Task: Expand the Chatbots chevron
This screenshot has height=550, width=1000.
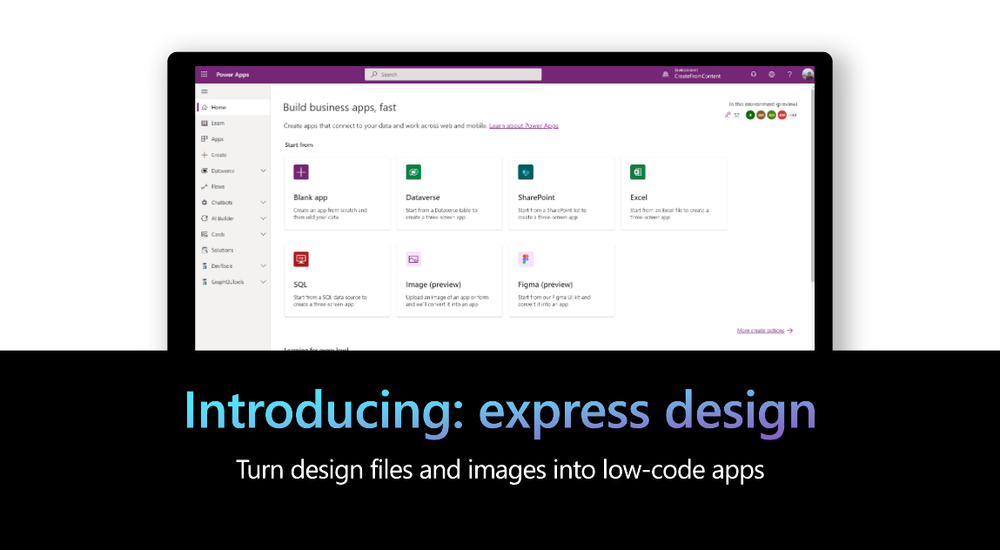Action: pos(263,202)
